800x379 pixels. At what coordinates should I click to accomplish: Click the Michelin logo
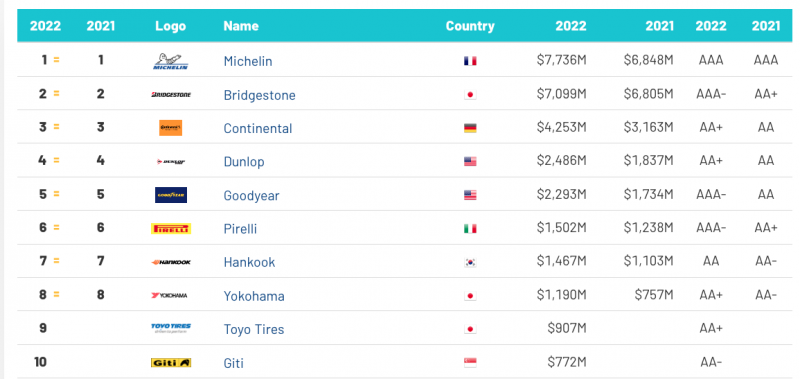[171, 61]
